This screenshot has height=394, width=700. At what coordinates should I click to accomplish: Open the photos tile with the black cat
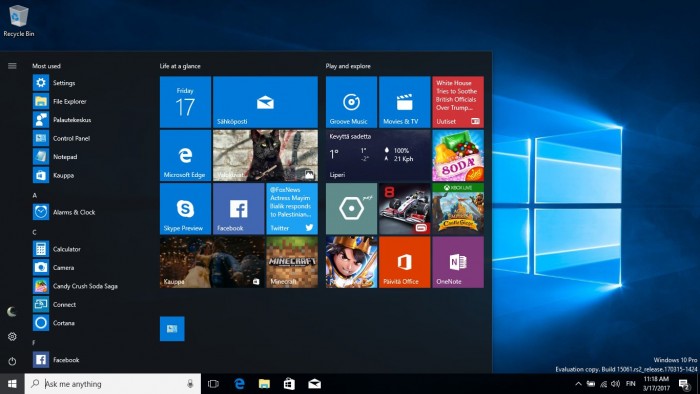(x=265, y=155)
